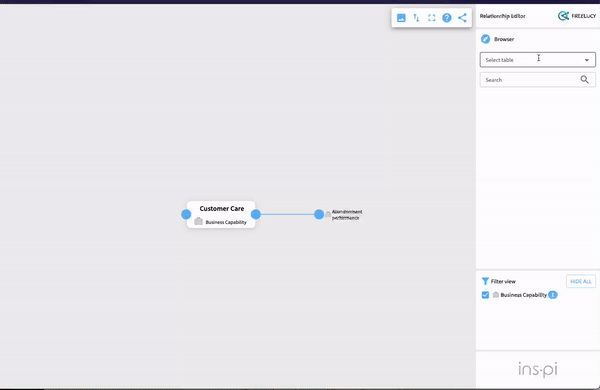
Task: Click Business Capability label in filter view
Action: pos(523,295)
